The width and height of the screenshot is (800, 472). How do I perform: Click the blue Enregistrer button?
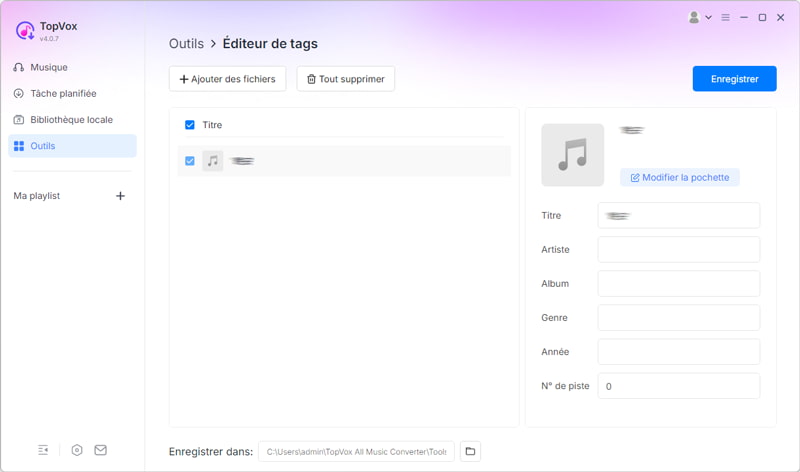(734, 79)
